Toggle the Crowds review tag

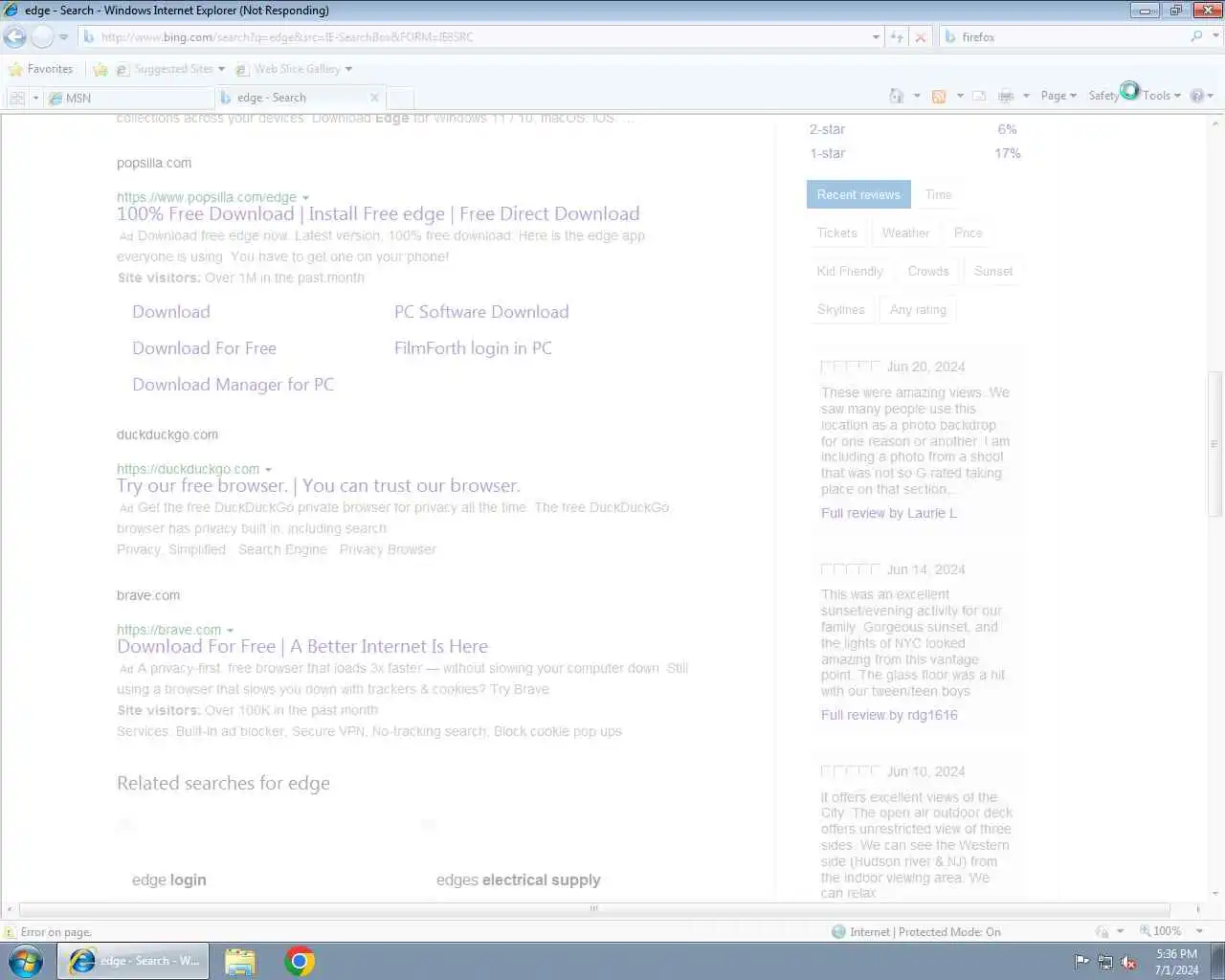pos(928,271)
